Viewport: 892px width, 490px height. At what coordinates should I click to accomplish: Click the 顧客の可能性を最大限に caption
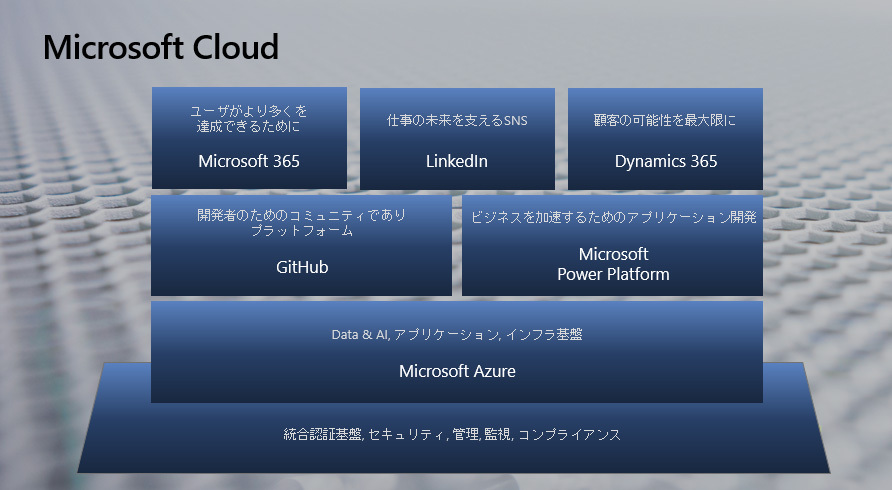665,120
